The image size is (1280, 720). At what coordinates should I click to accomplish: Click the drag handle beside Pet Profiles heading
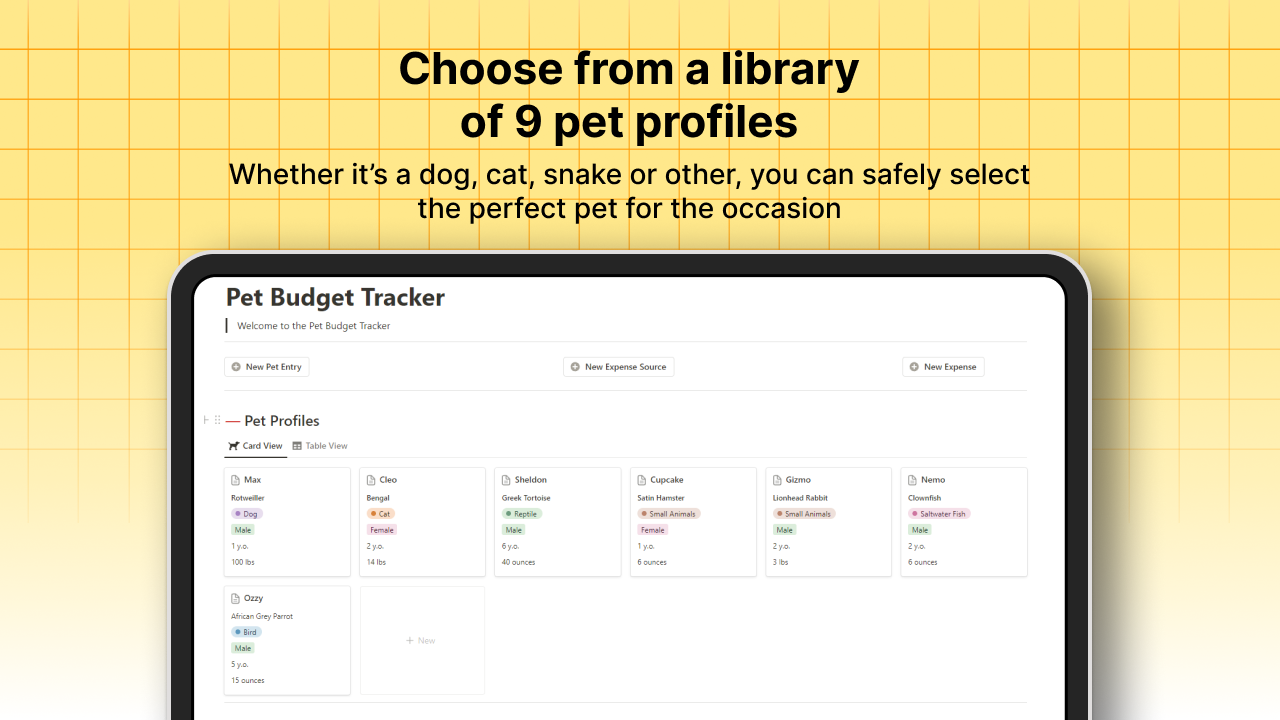tap(217, 420)
